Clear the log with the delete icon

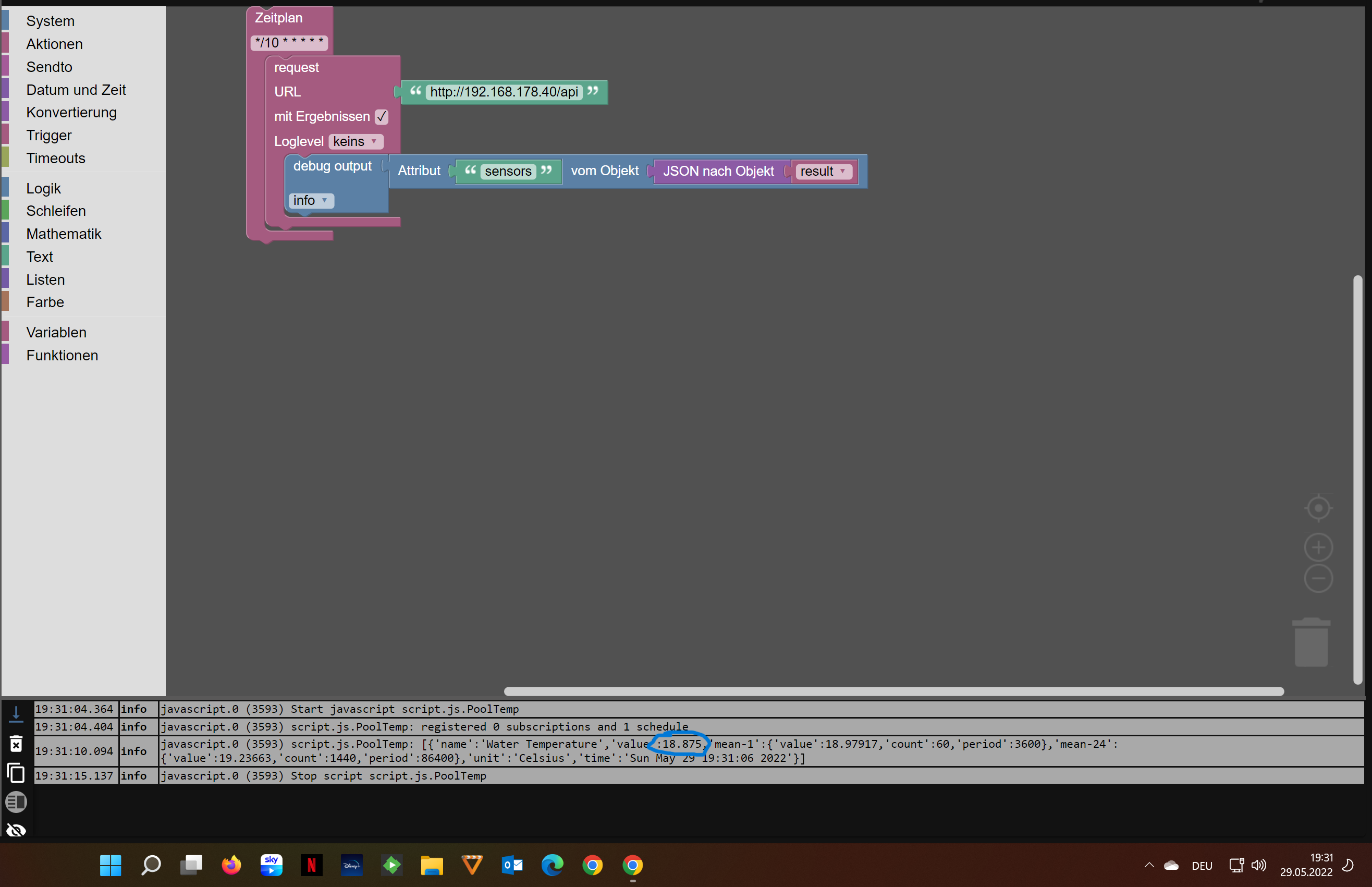point(16,744)
